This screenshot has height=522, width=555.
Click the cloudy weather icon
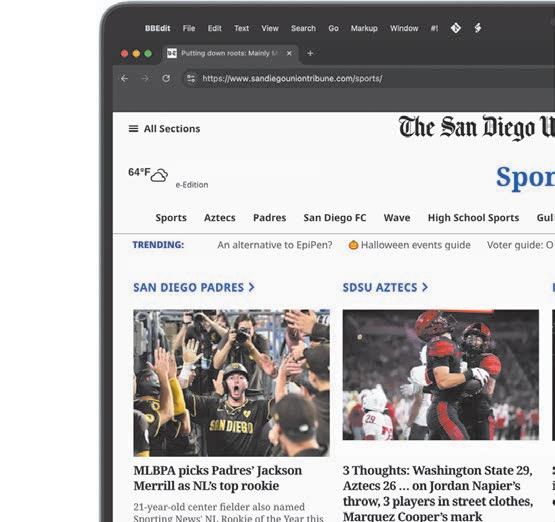coord(159,175)
